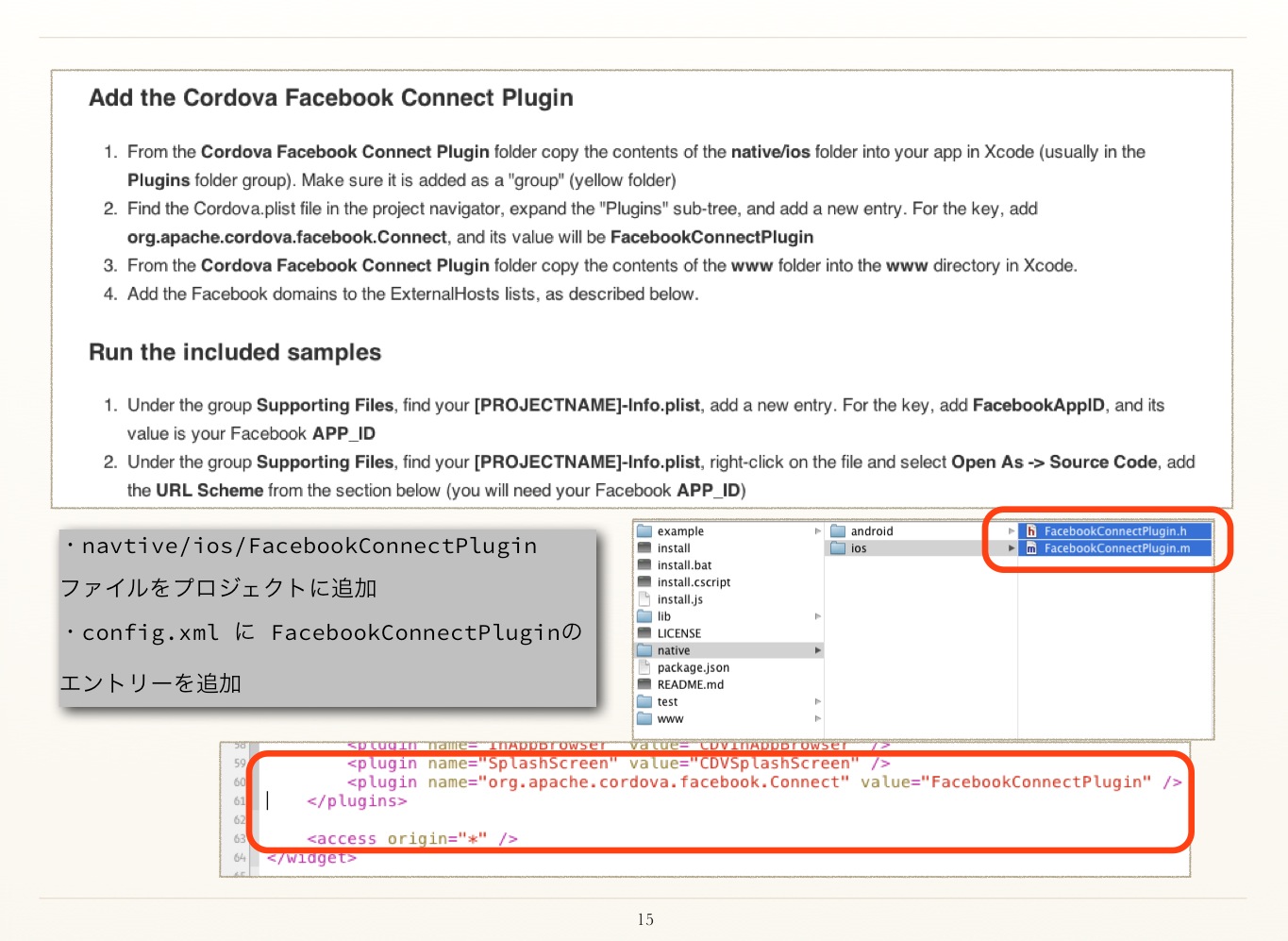The image size is (1288, 941).
Task: Click the folder icon beside example
Action: [x=644, y=531]
